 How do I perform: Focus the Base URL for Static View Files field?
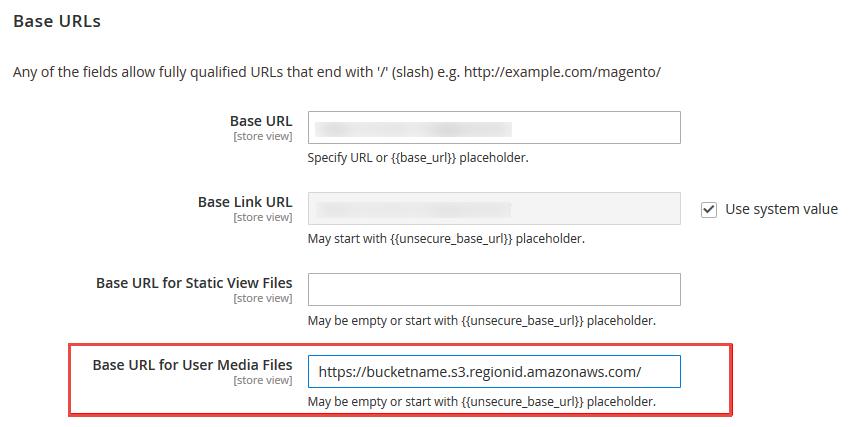[x=494, y=290]
